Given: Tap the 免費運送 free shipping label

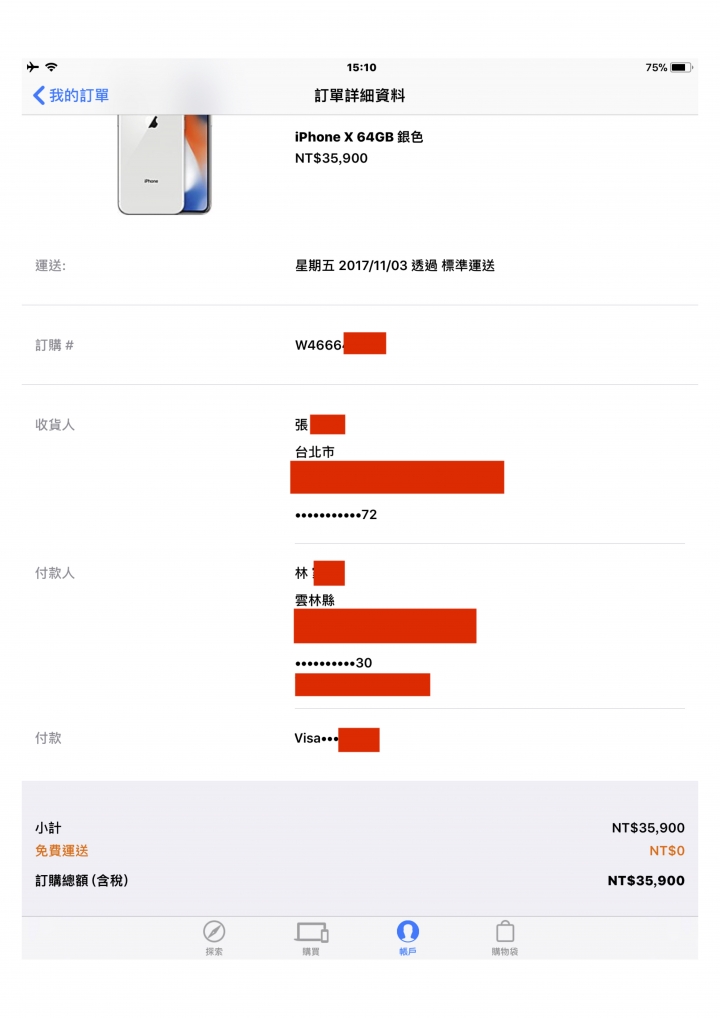Looking at the screenshot, I should 62,850.
